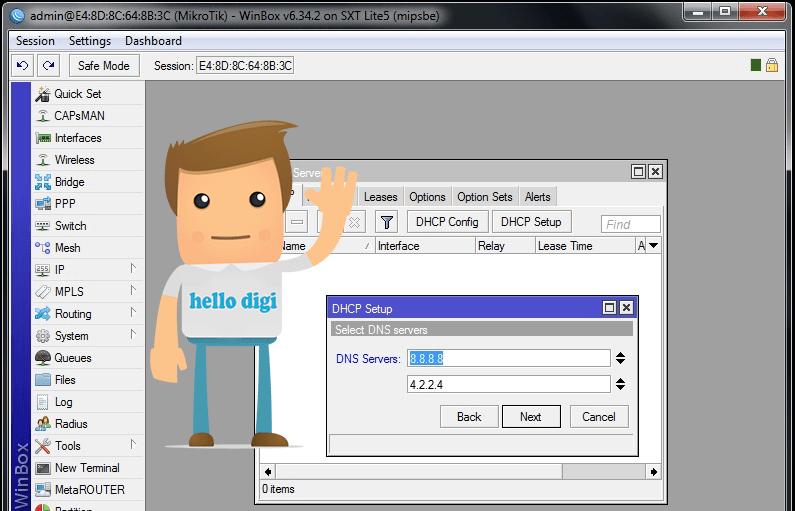Click Cancel in DHCP Setup dialog
The width and height of the screenshot is (795, 511).
pos(599,417)
